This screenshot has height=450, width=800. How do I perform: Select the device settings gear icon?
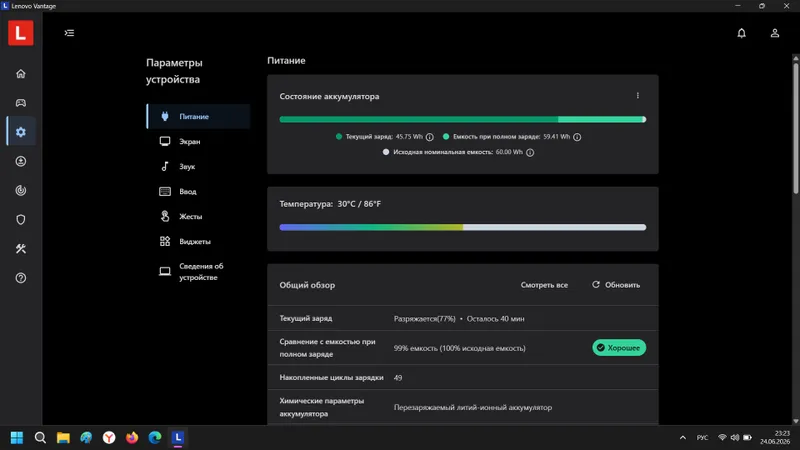[20, 132]
